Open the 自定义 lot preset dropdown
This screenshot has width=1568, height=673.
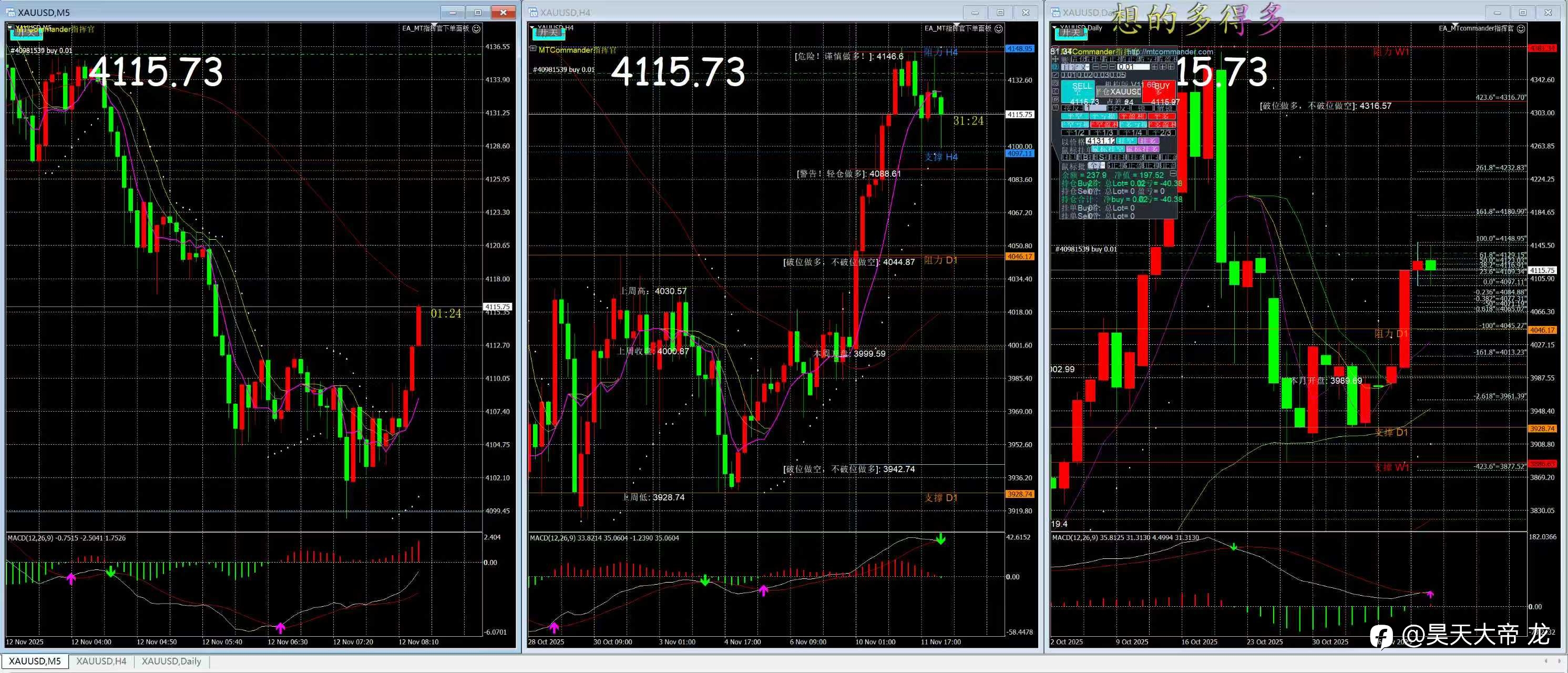(x=1075, y=67)
